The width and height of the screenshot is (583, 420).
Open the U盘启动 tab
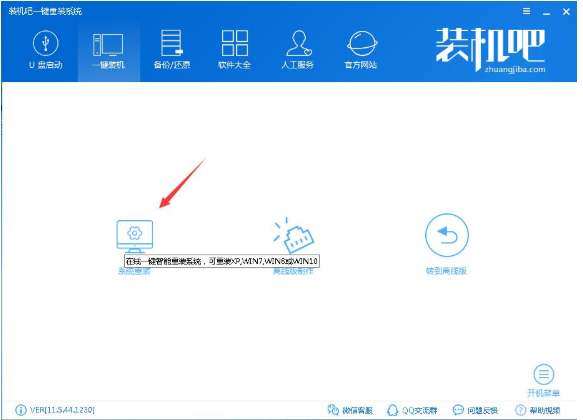[45, 50]
